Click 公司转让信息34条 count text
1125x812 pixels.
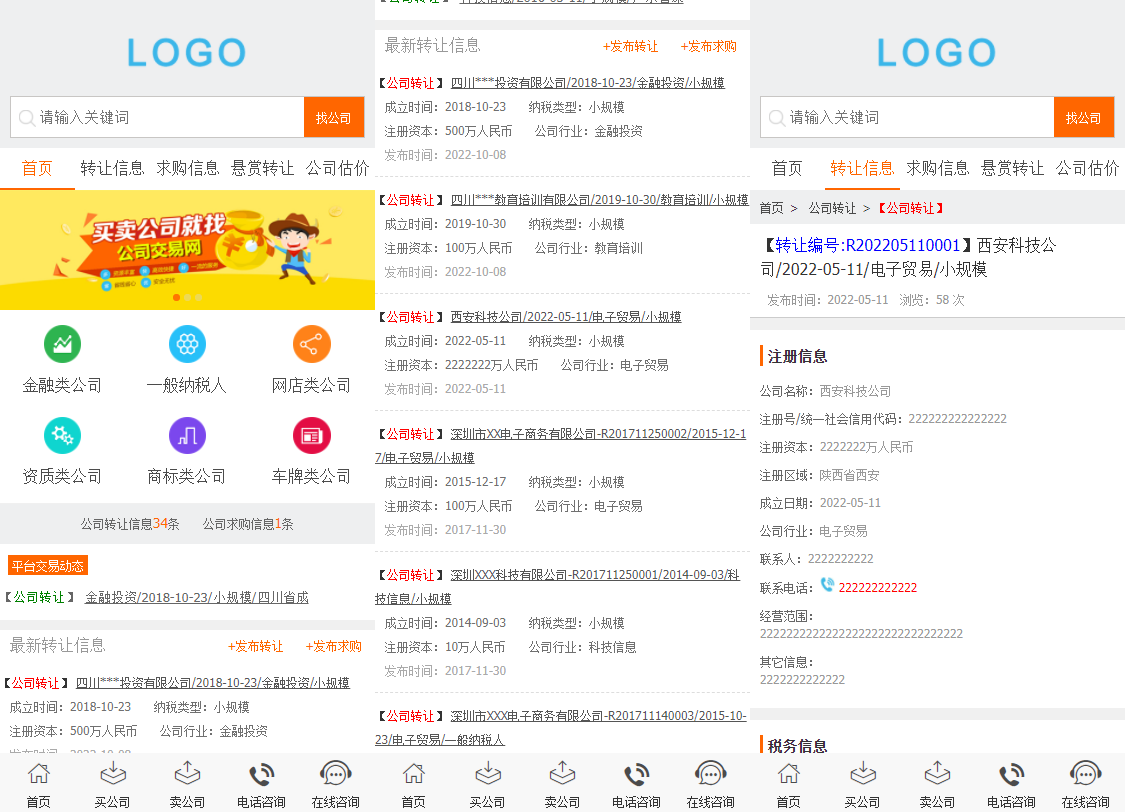click(130, 524)
